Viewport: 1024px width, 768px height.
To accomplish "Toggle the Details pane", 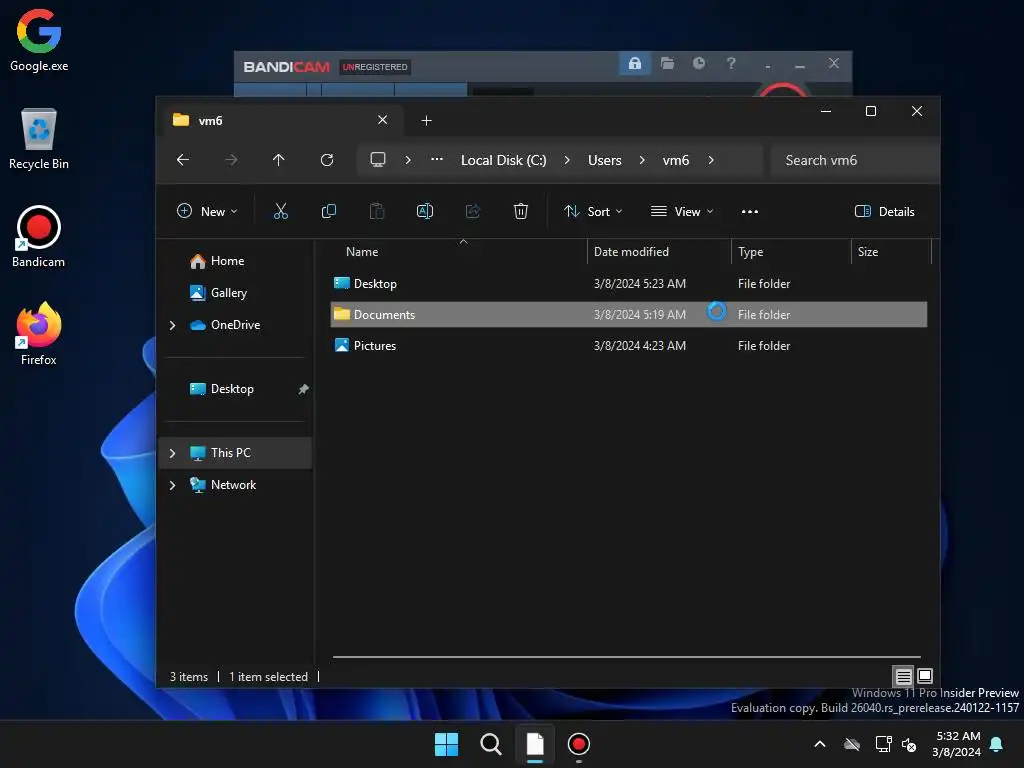I will (884, 212).
